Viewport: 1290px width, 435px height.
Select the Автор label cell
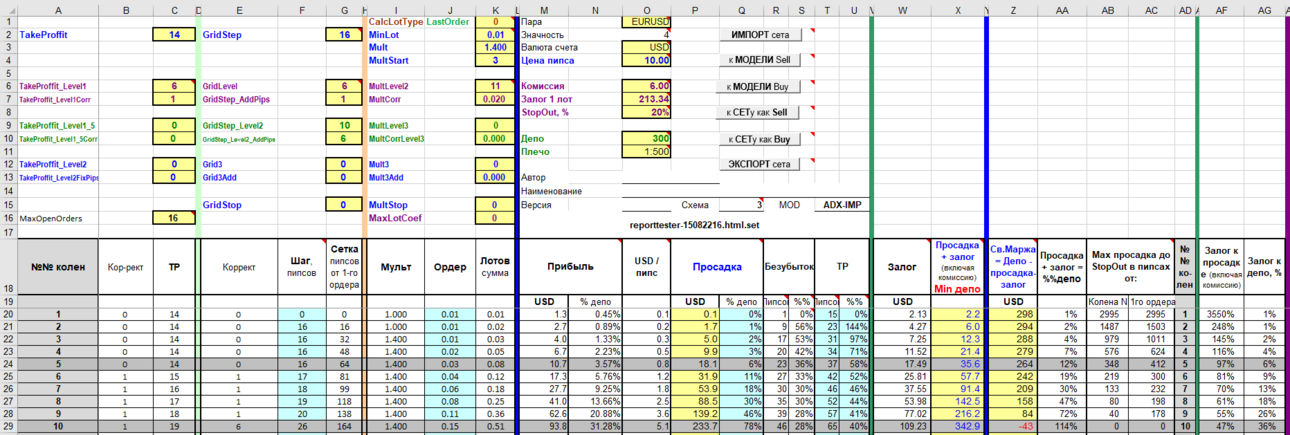pos(545,178)
